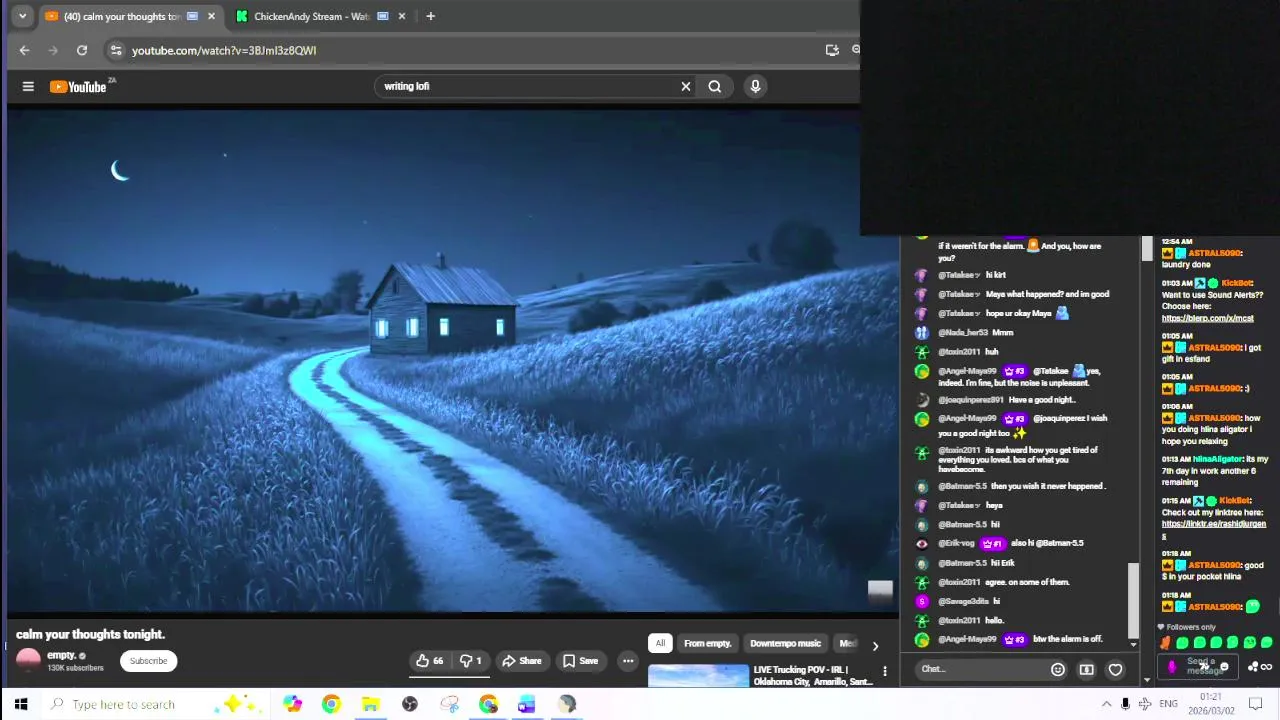Select the 'All' filter chip
This screenshot has width=1280, height=720.
coord(660,644)
